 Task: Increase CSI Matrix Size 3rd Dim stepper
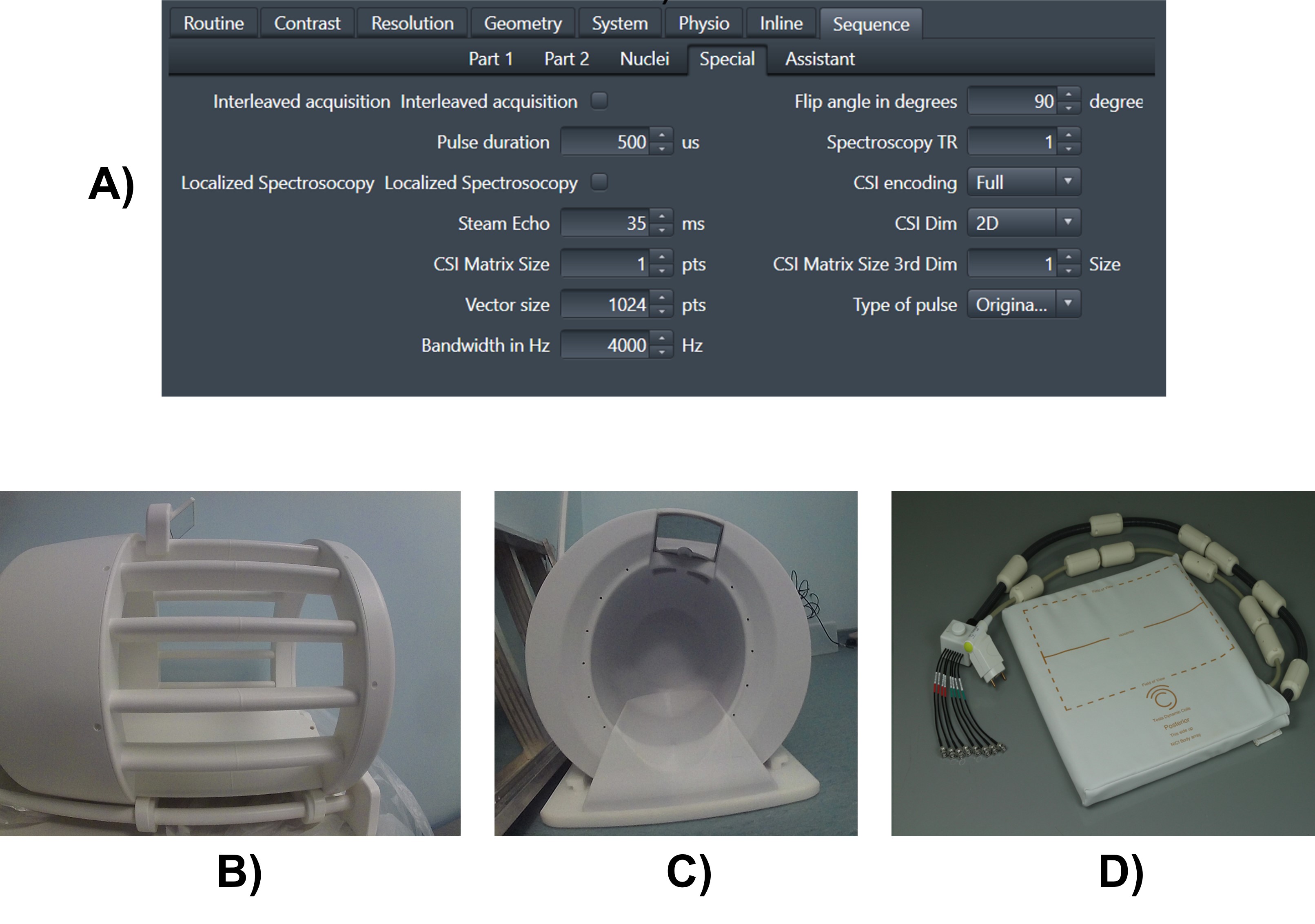[x=1069, y=257]
